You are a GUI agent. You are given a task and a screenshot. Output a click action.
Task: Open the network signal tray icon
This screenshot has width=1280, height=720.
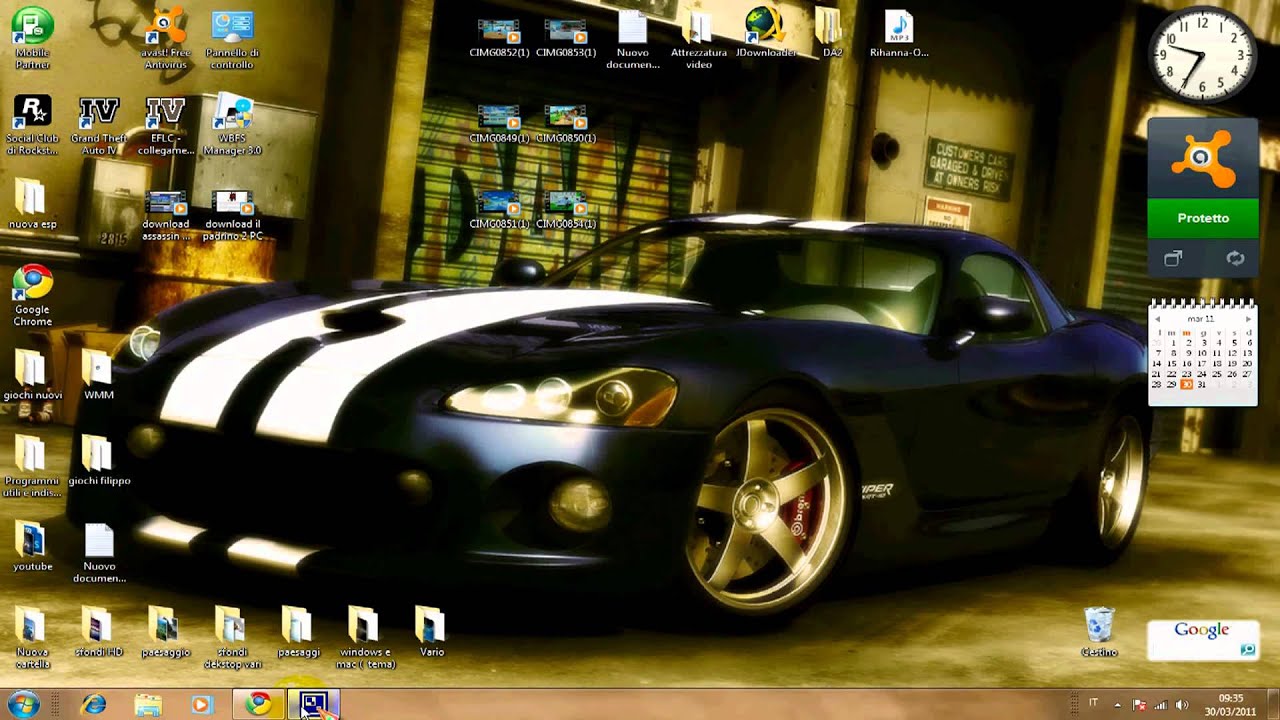point(1161,704)
